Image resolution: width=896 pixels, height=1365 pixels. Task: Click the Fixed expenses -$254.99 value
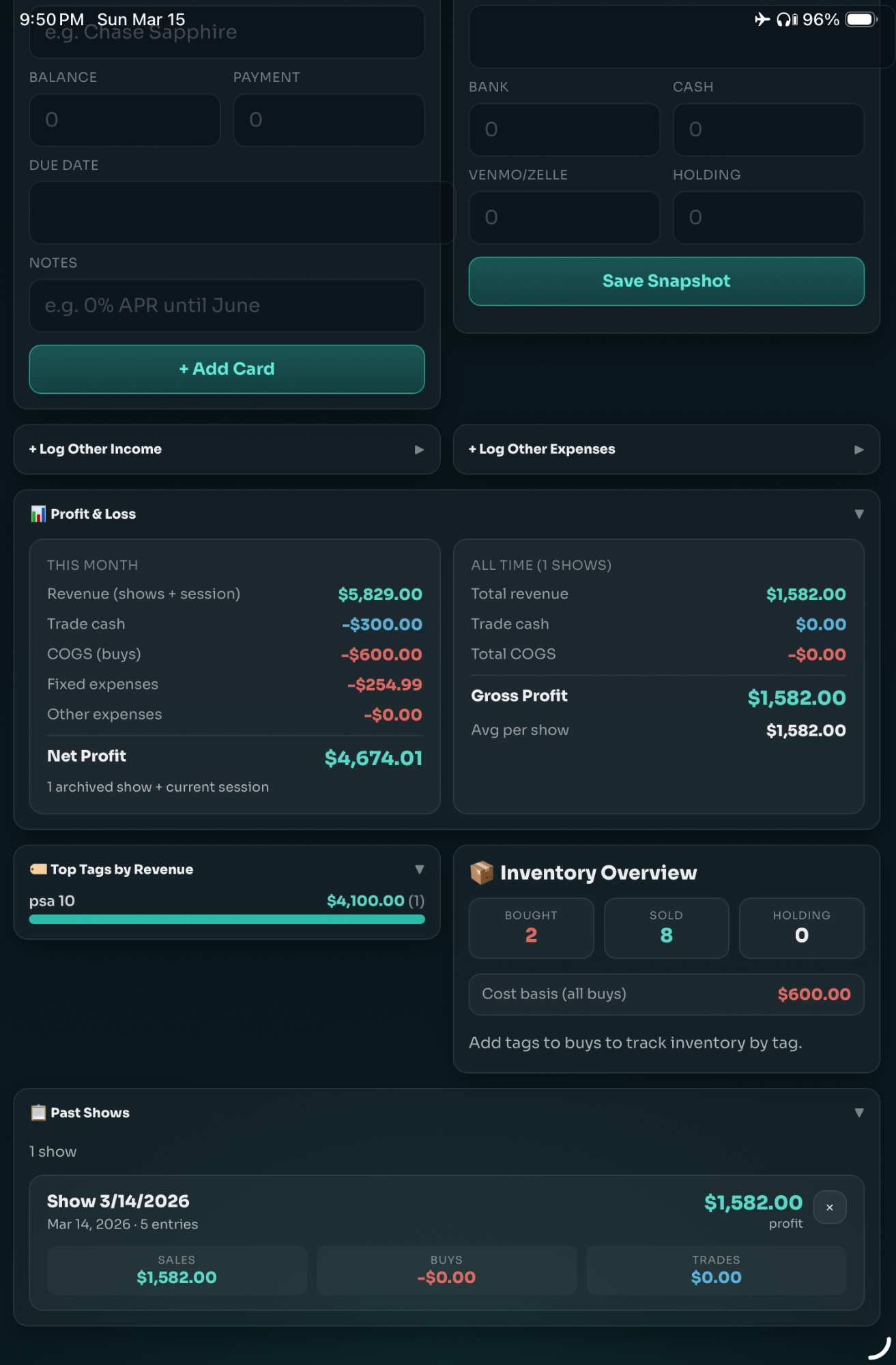385,685
